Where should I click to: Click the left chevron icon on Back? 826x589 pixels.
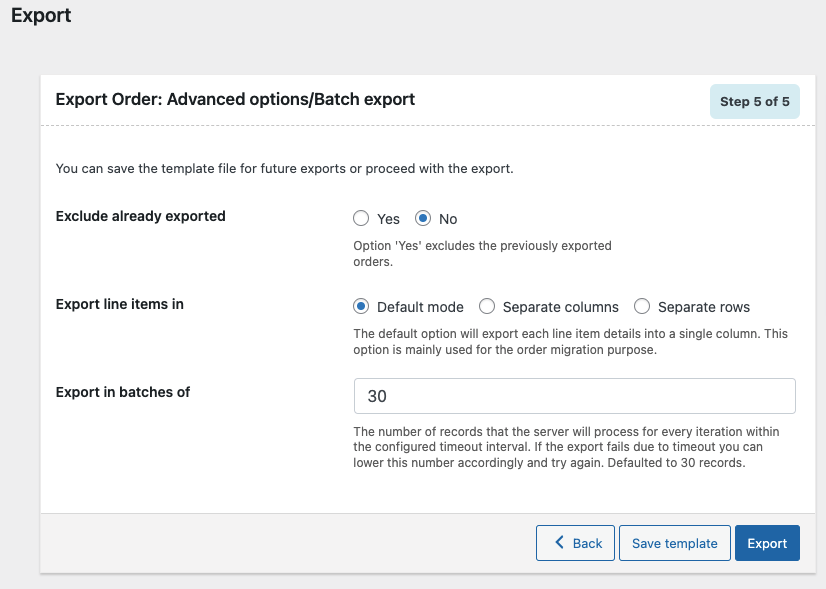(559, 542)
